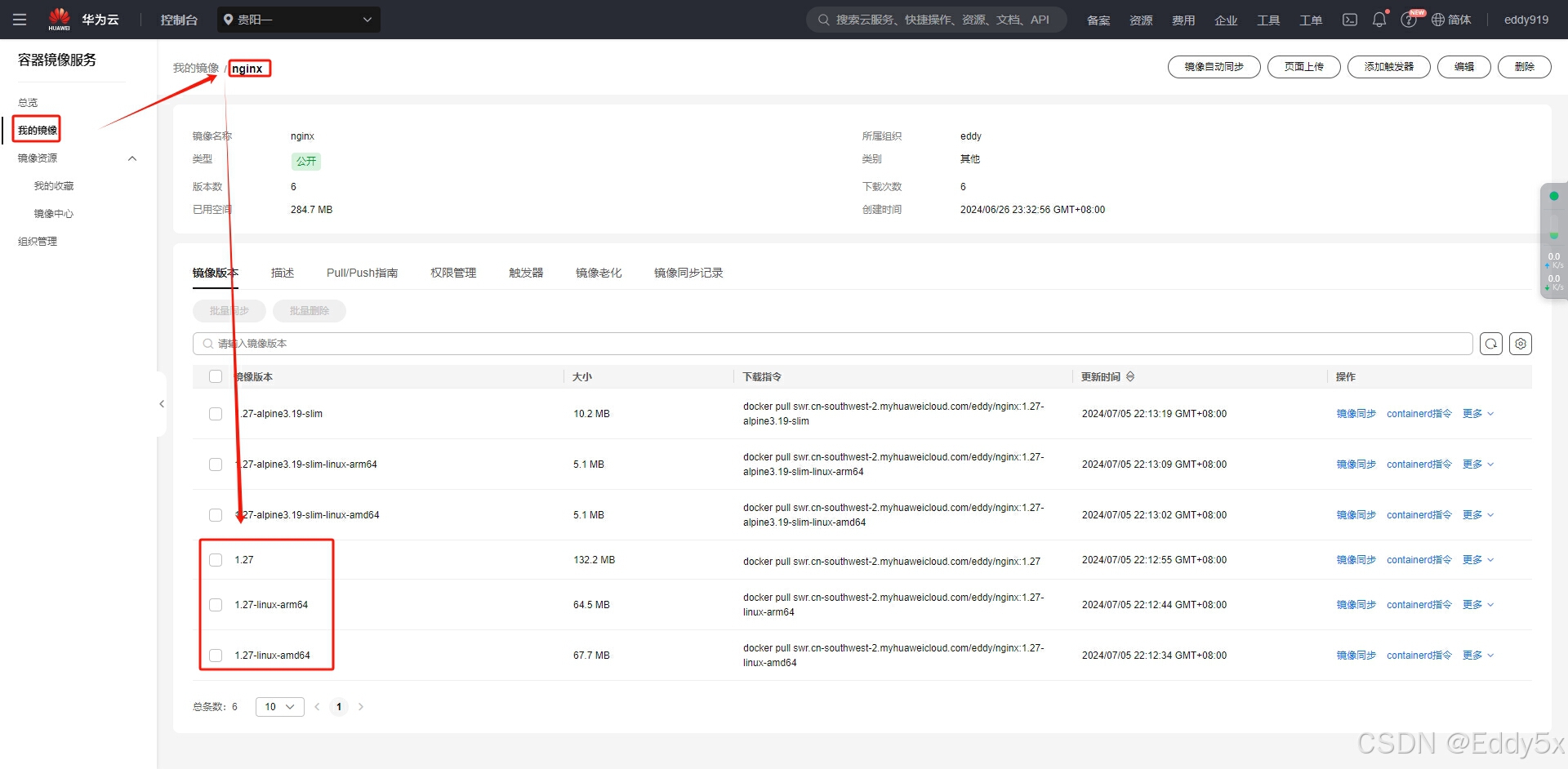The image size is (1568, 769).
Task: Open 镜像中心 in the sidebar
Action: (x=54, y=214)
